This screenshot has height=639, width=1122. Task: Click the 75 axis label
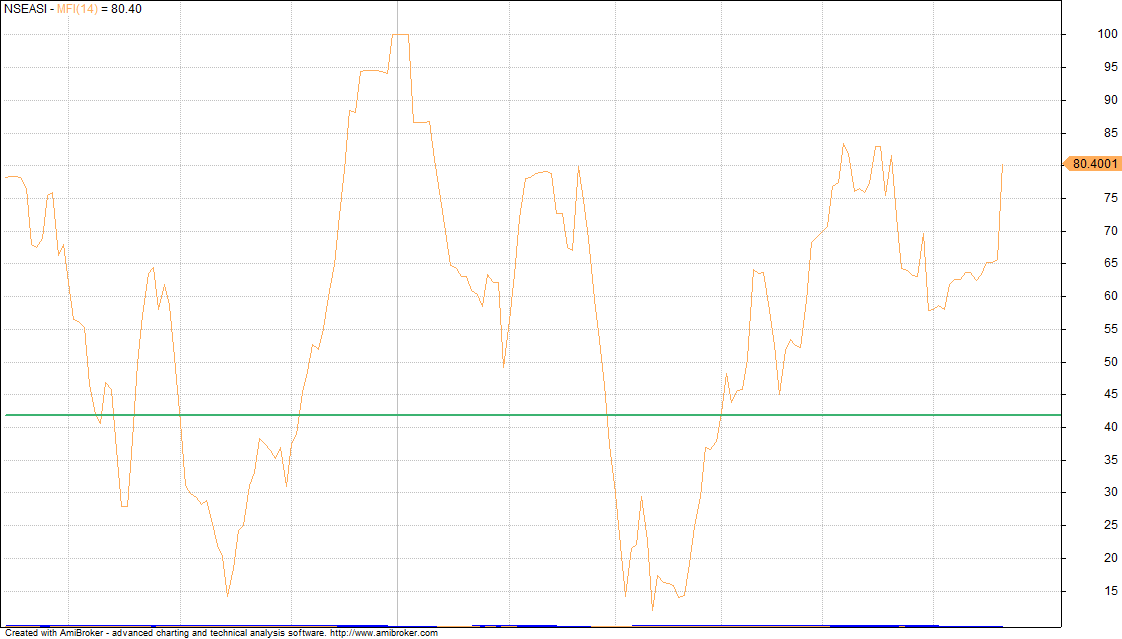[x=1111, y=197]
